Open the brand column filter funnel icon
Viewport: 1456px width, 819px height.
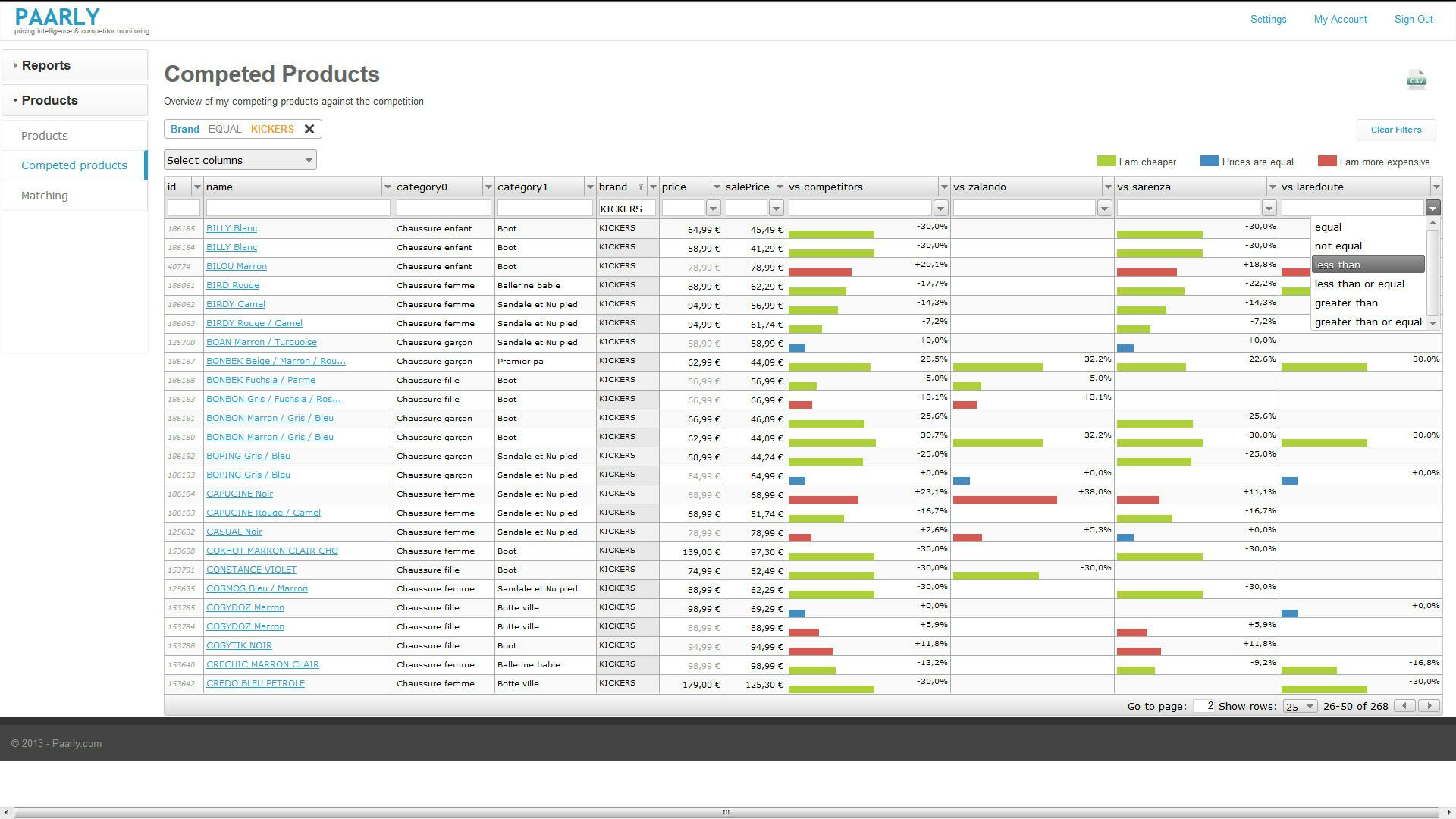pos(641,187)
